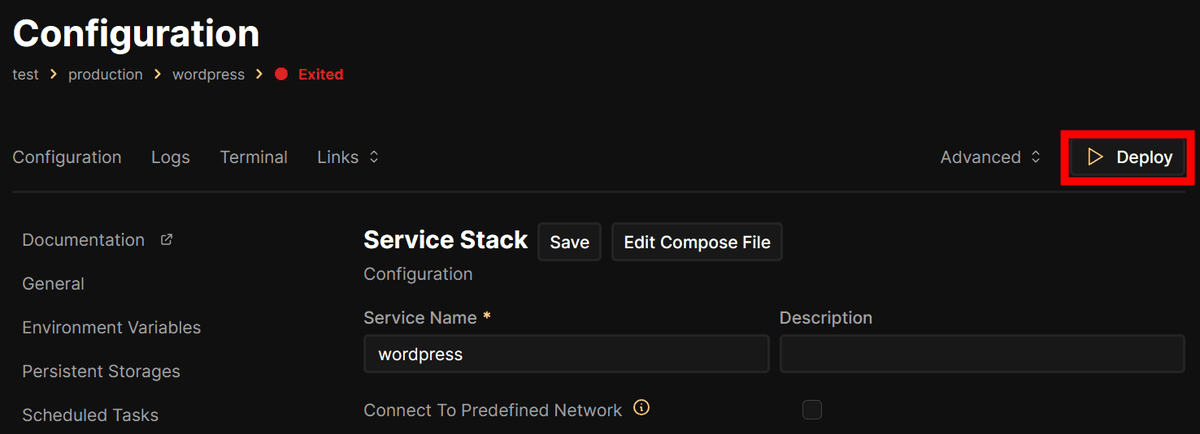Enable Connect To Predefined Network checkbox
This screenshot has height=434, width=1200.
[812, 410]
